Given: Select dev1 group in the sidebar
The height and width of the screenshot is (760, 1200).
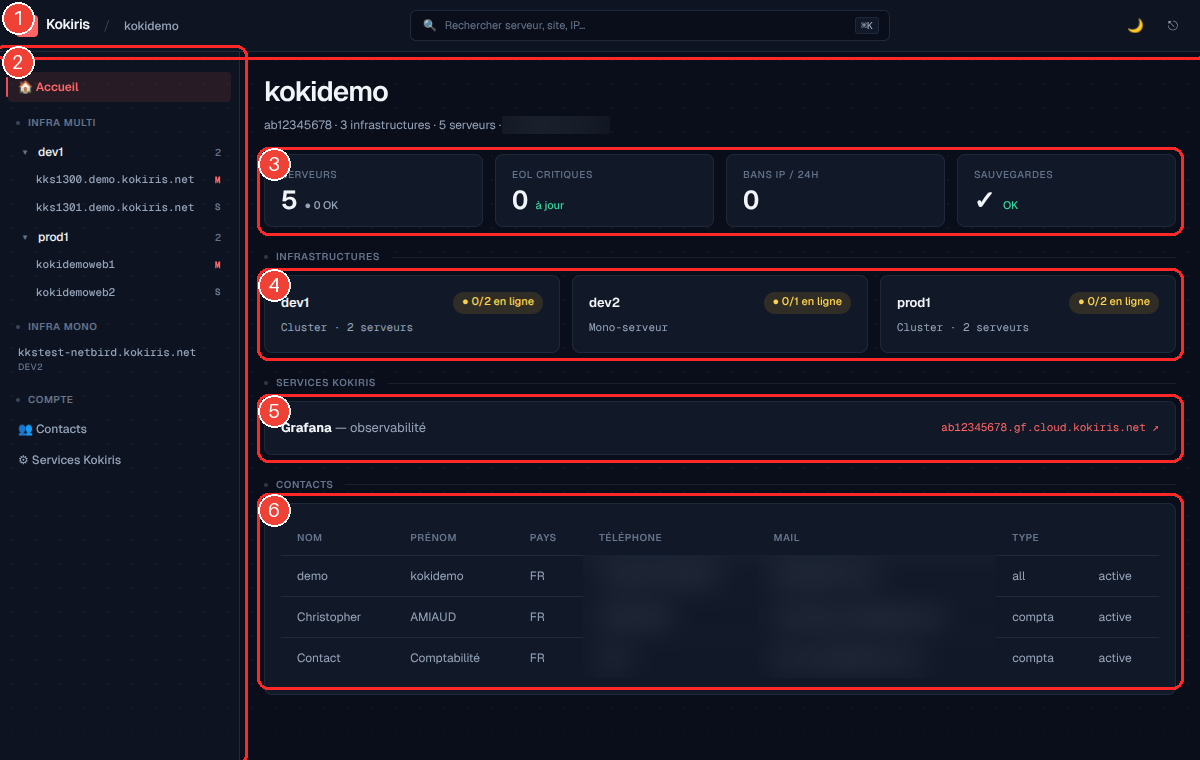Looking at the screenshot, I should tap(51, 152).
